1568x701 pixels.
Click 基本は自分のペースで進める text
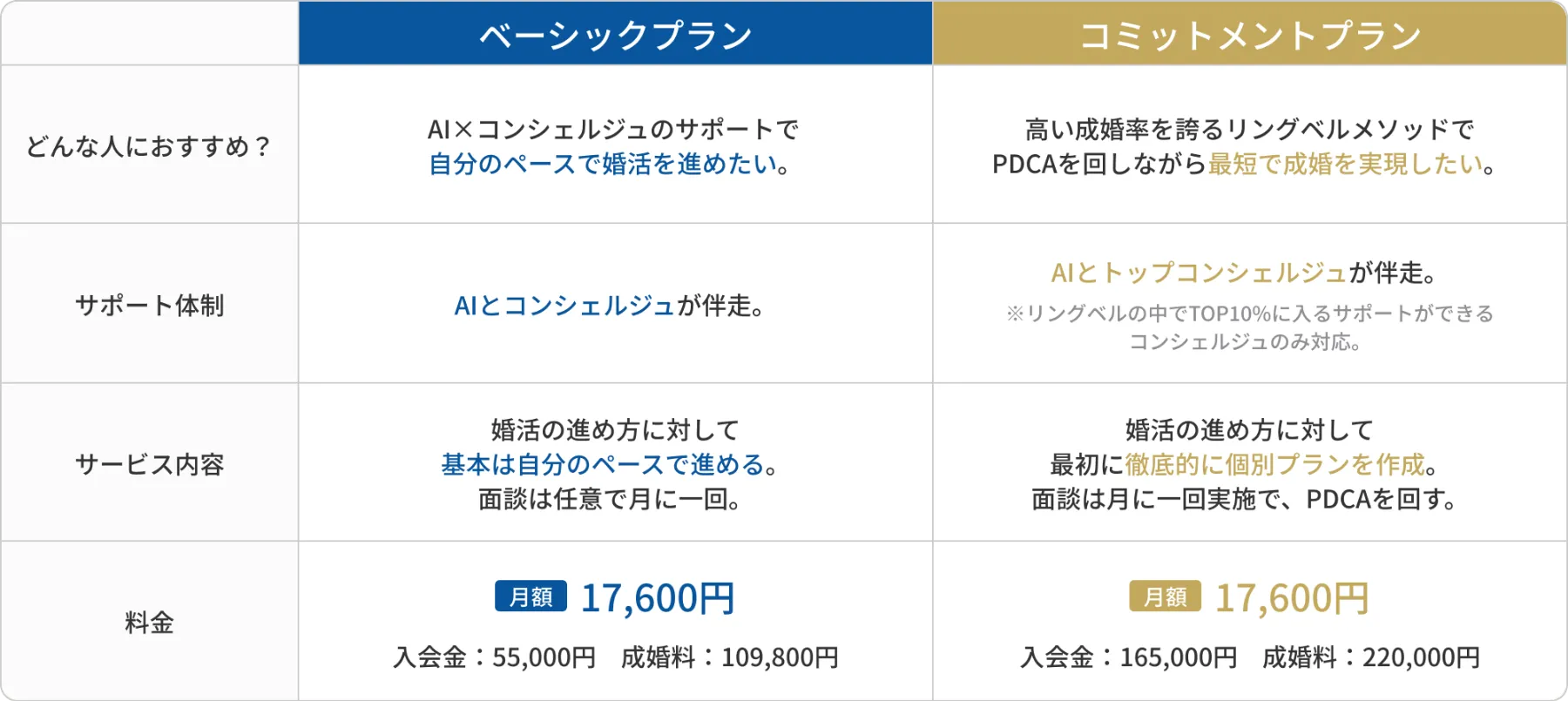(603, 464)
